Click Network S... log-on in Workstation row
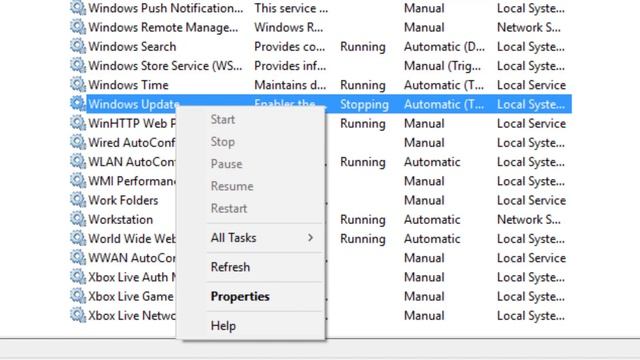 click(529, 219)
